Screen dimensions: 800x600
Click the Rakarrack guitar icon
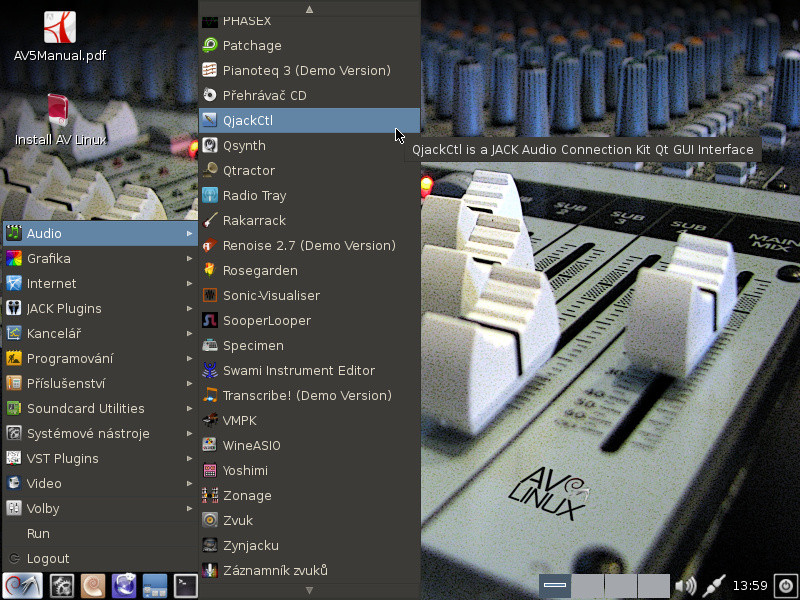(x=210, y=220)
